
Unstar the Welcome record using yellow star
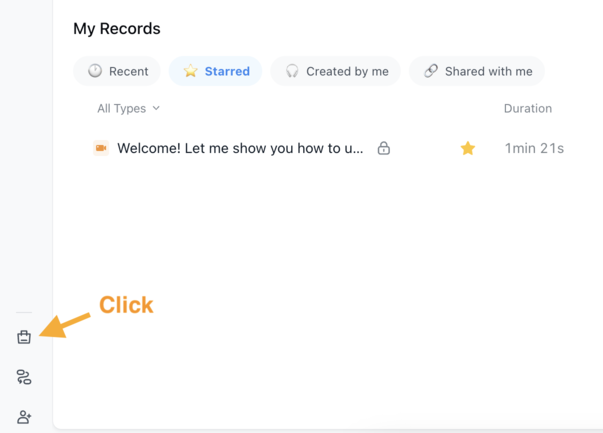point(468,148)
